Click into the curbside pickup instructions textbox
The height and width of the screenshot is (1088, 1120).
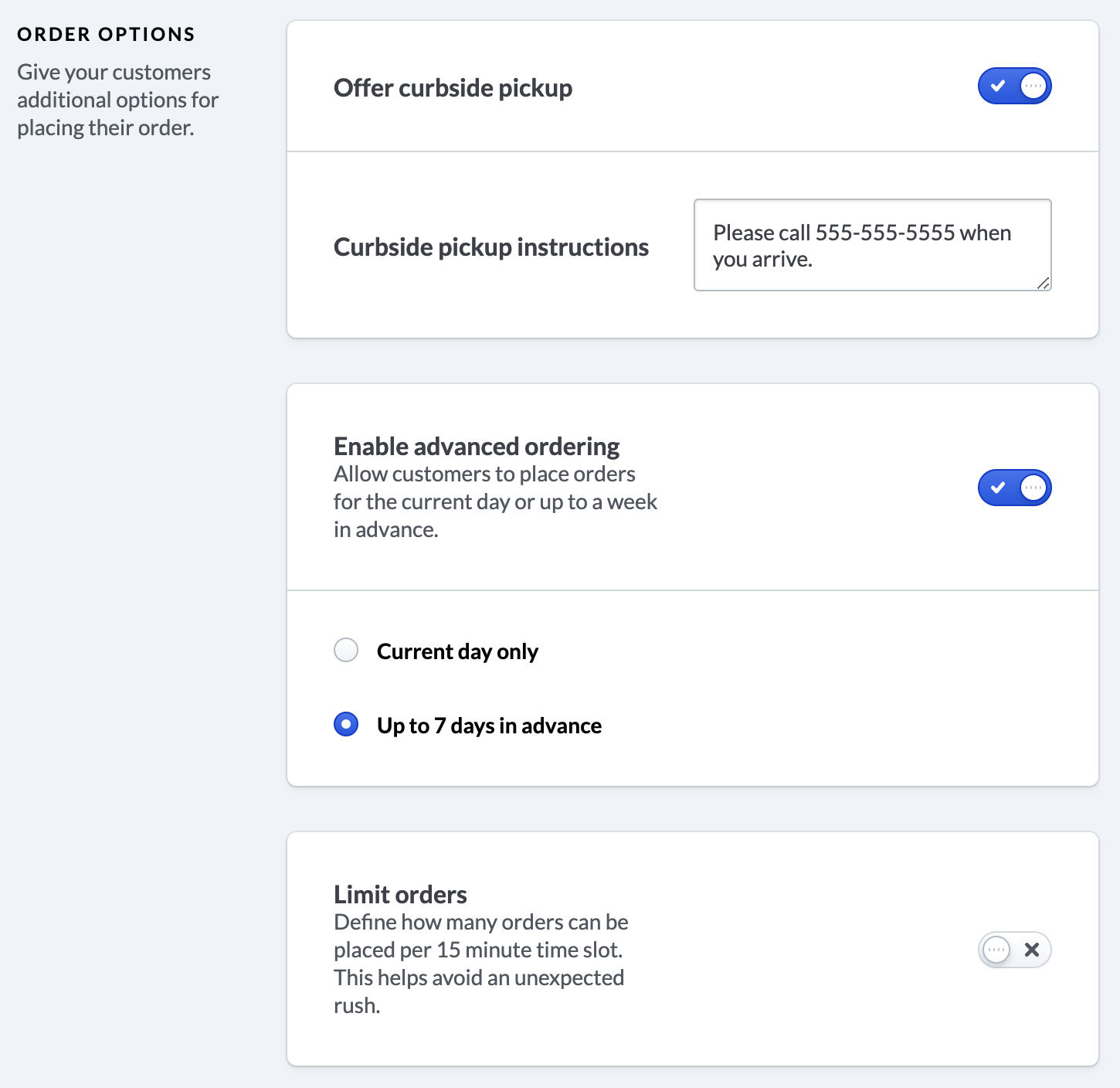(x=873, y=245)
